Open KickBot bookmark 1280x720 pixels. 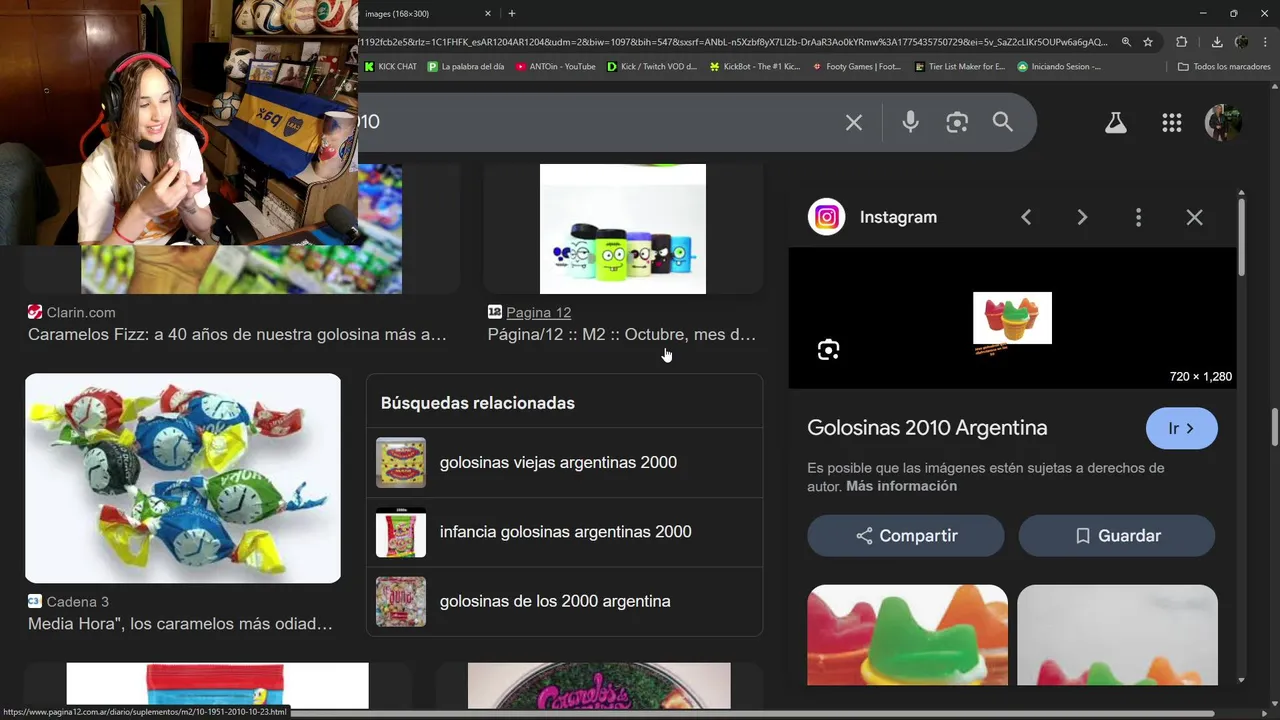pos(755,67)
